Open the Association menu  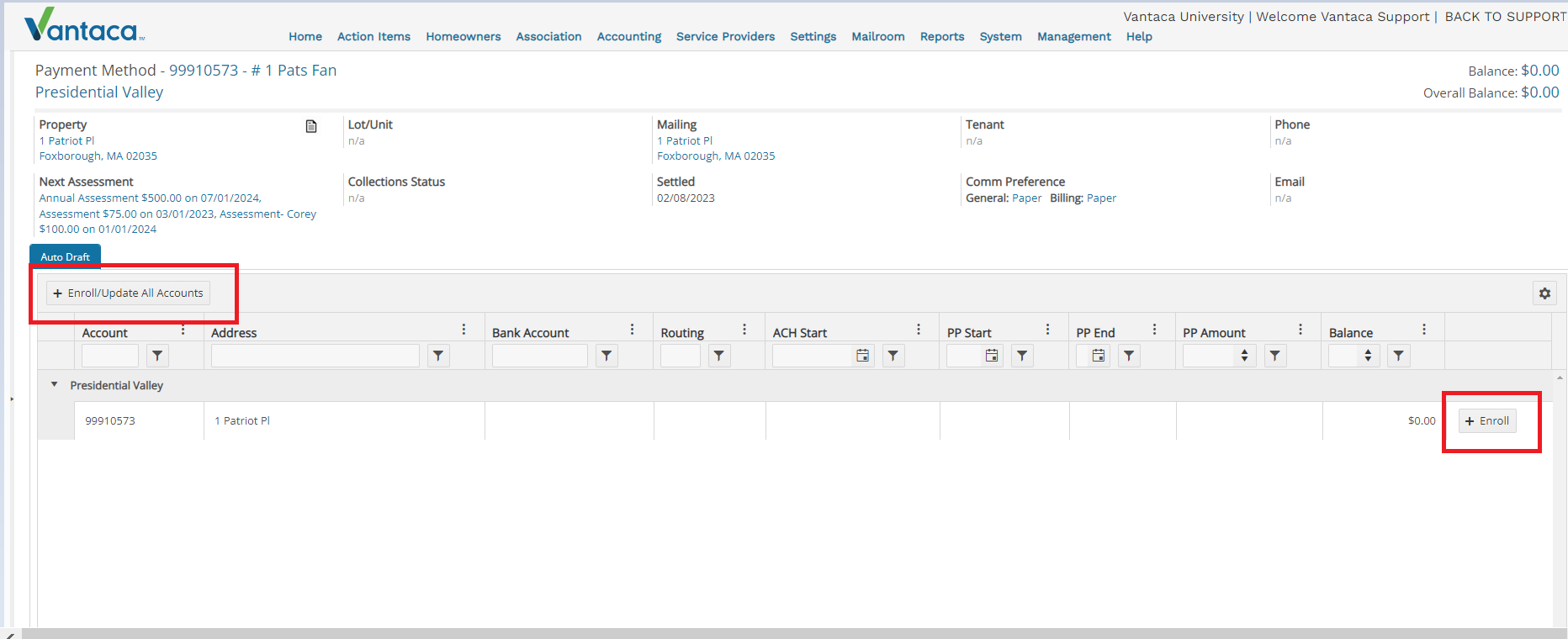[x=549, y=37]
